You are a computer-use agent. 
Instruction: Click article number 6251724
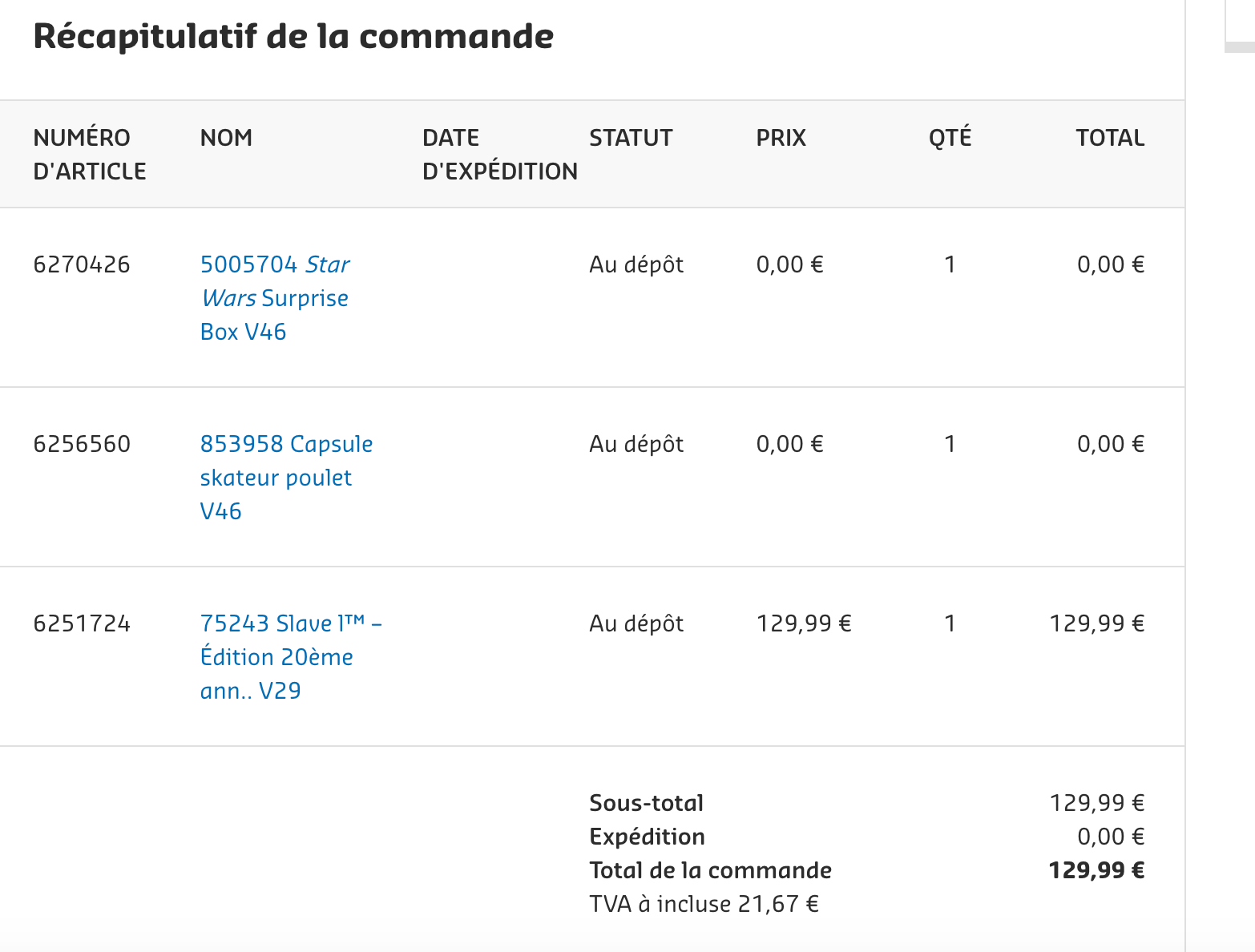coord(82,623)
